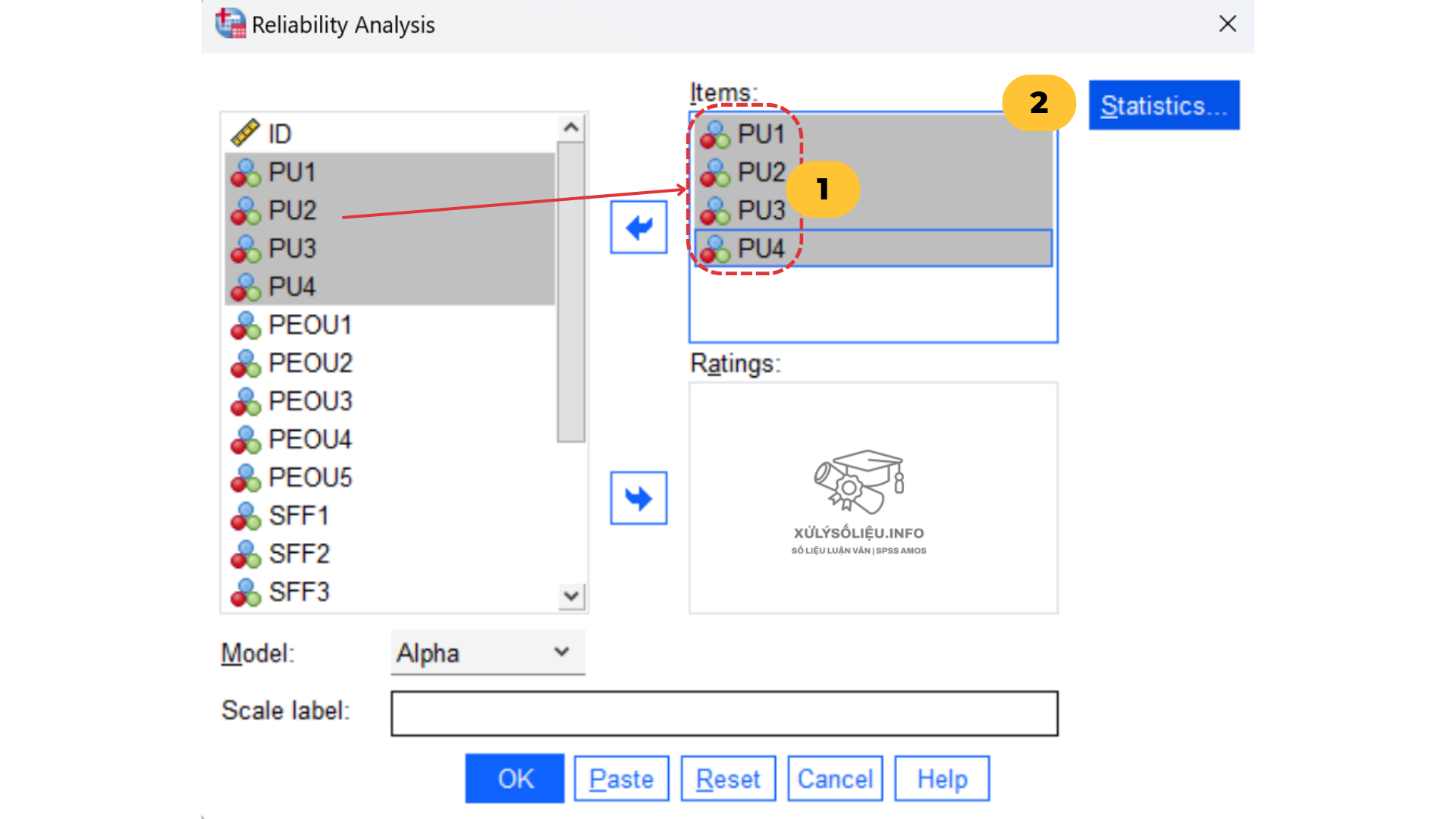1456x819 pixels.
Task: Open the Model dropdown set to Alpha
Action: [x=488, y=652]
